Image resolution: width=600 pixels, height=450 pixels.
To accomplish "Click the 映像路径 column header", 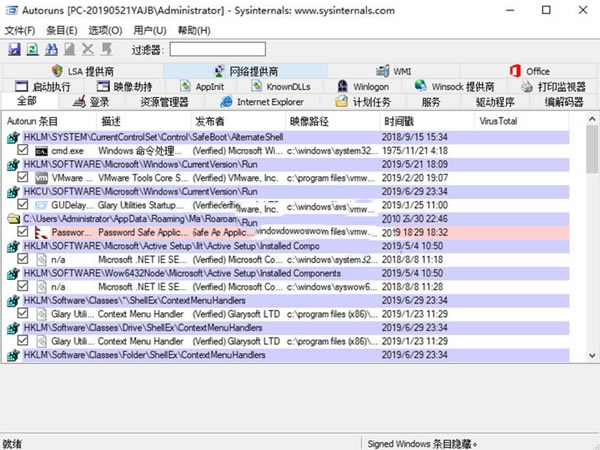I will 333,121.
